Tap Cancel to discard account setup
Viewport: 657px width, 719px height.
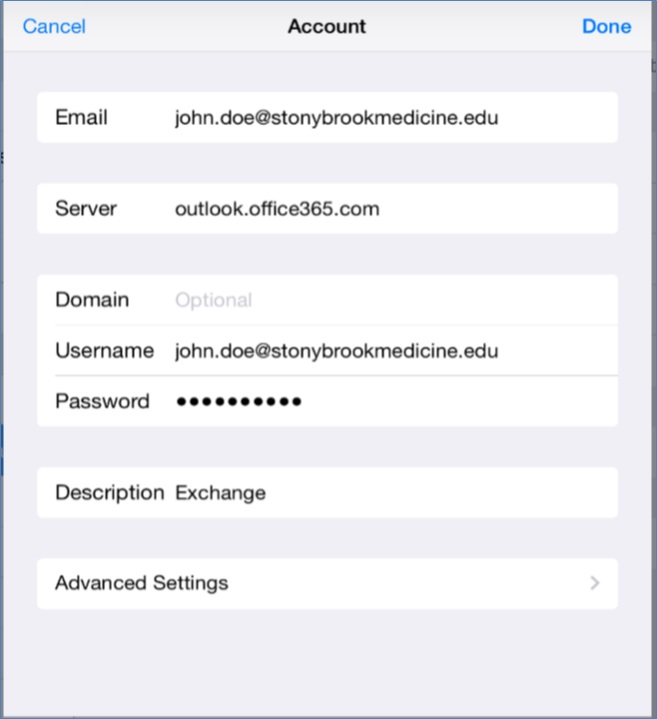(x=54, y=27)
